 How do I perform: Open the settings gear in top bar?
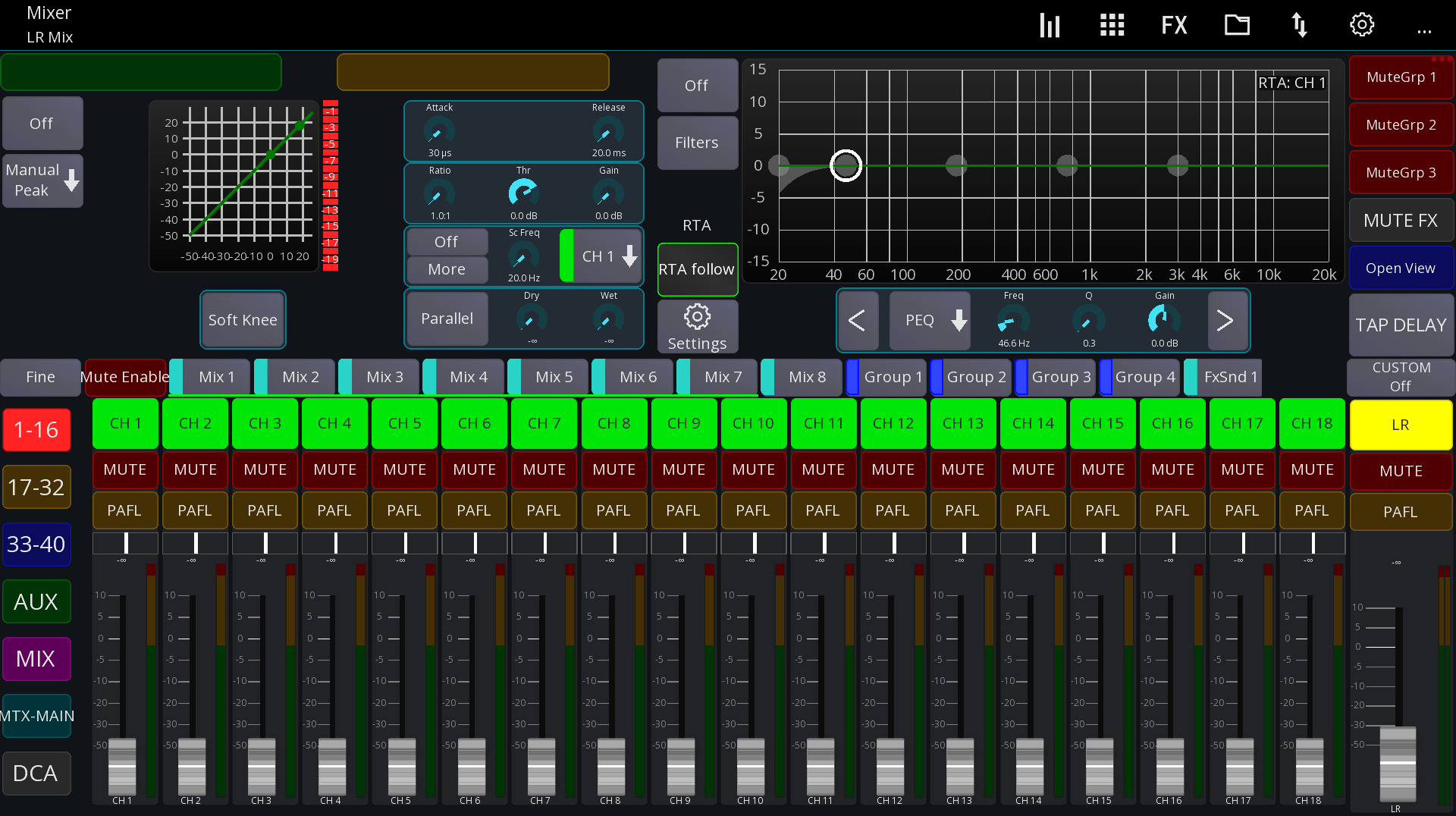click(1362, 25)
